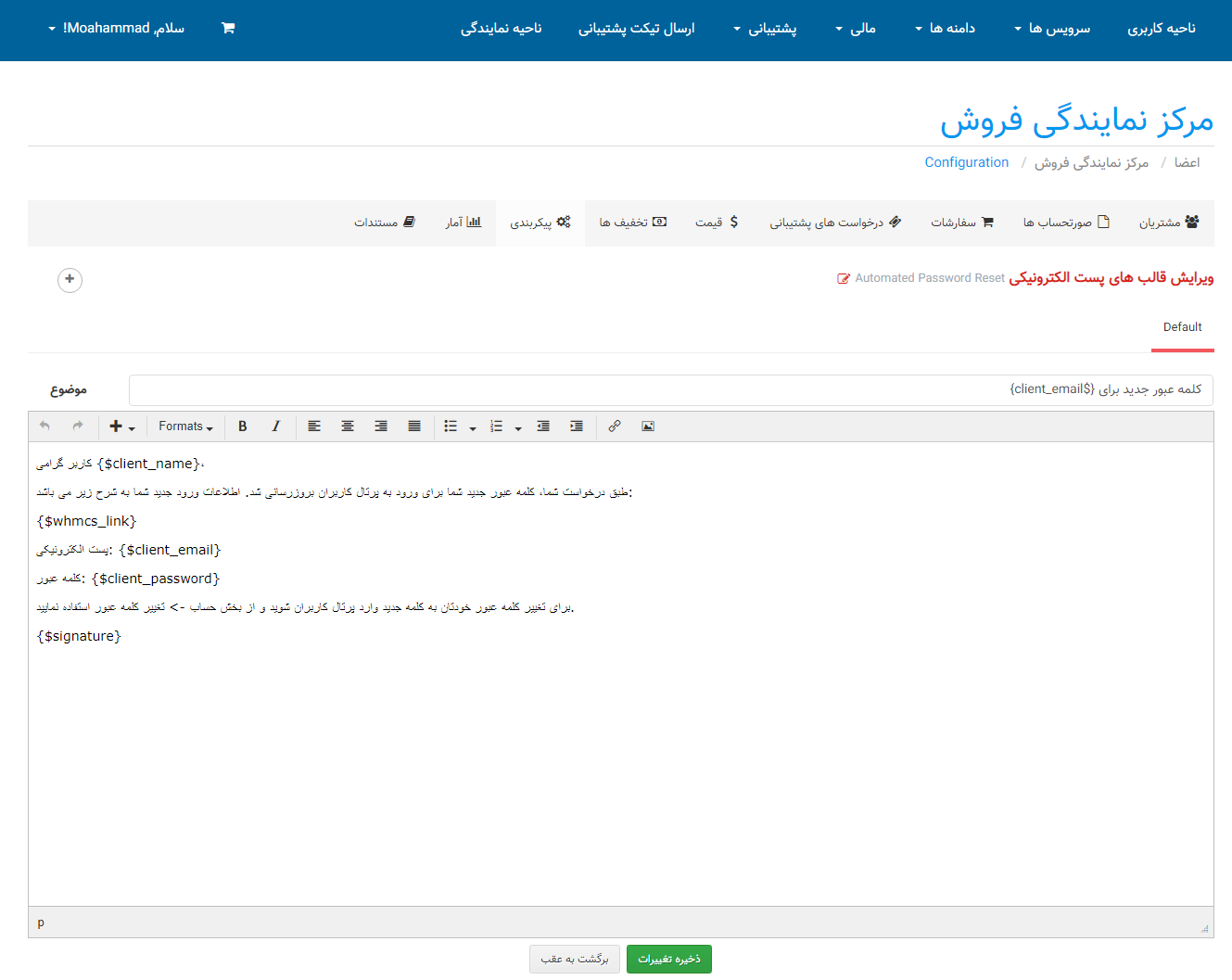Follow the Configuration breadcrumb link
The height and width of the screenshot is (980, 1232).
click(x=966, y=162)
